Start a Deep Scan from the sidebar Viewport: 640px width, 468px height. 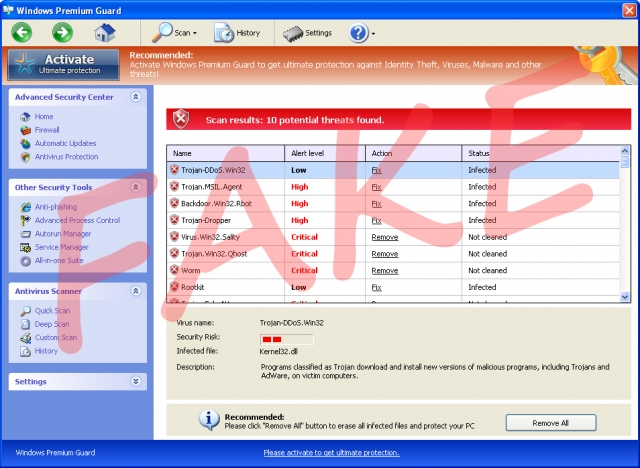coord(52,324)
